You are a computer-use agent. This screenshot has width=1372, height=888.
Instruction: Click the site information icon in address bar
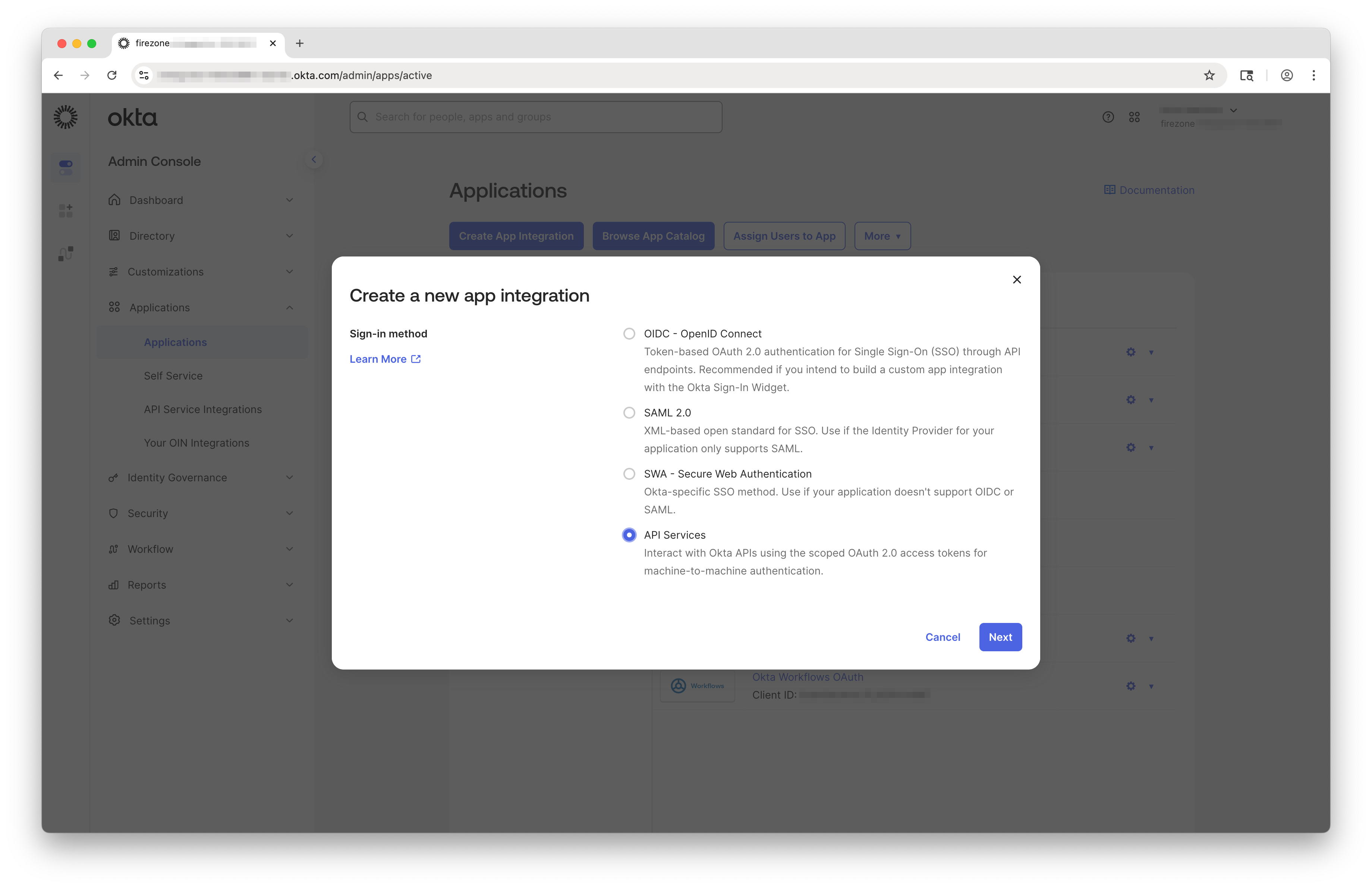(x=144, y=75)
